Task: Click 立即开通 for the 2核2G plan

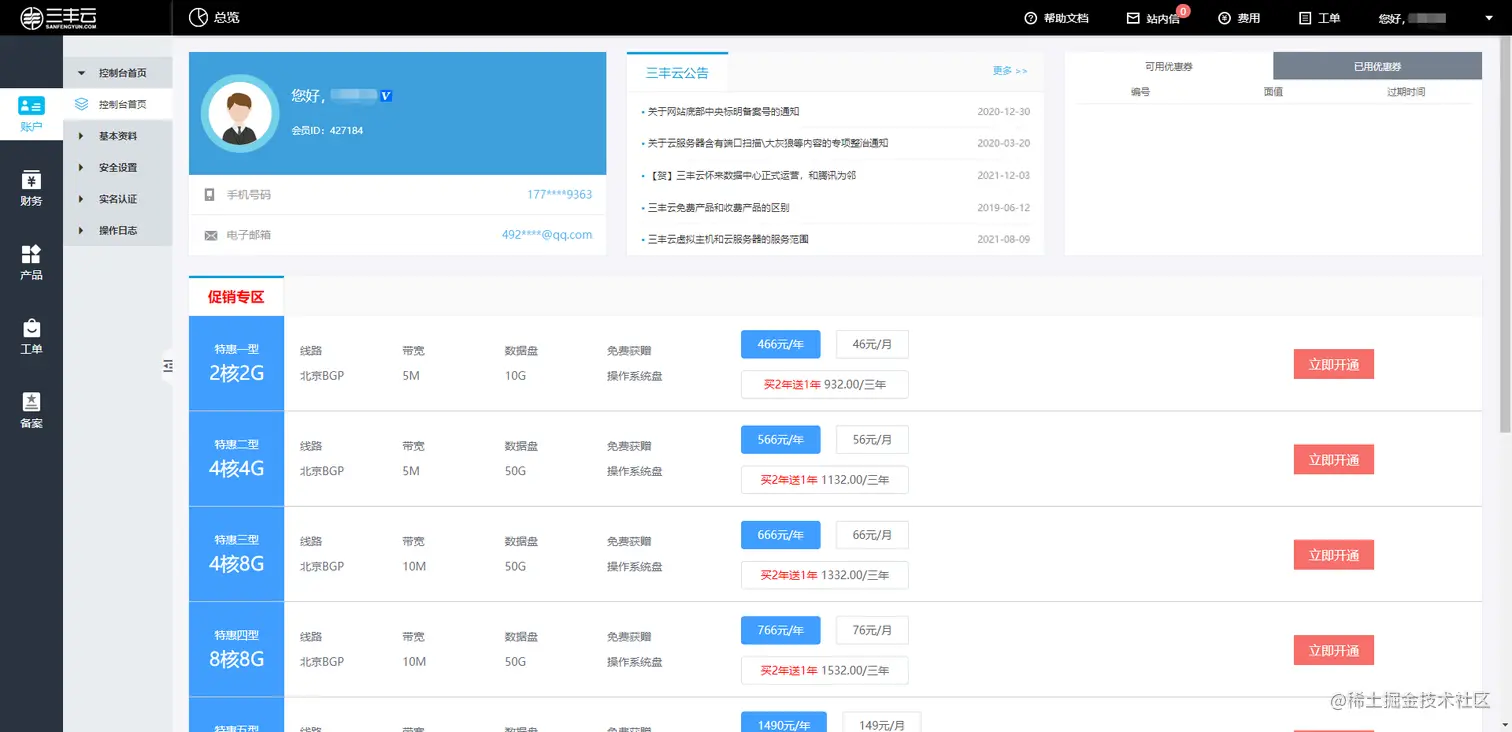Action: pos(1334,364)
